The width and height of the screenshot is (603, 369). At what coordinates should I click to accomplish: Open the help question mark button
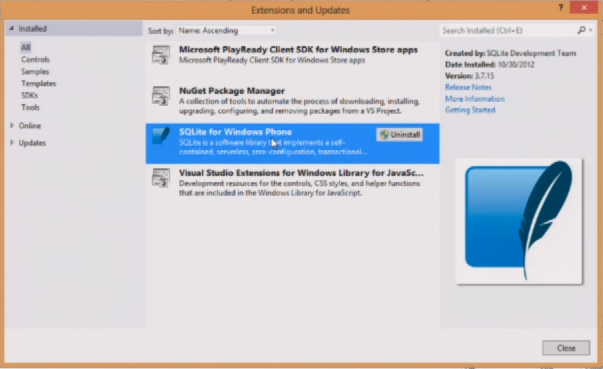(561, 7)
